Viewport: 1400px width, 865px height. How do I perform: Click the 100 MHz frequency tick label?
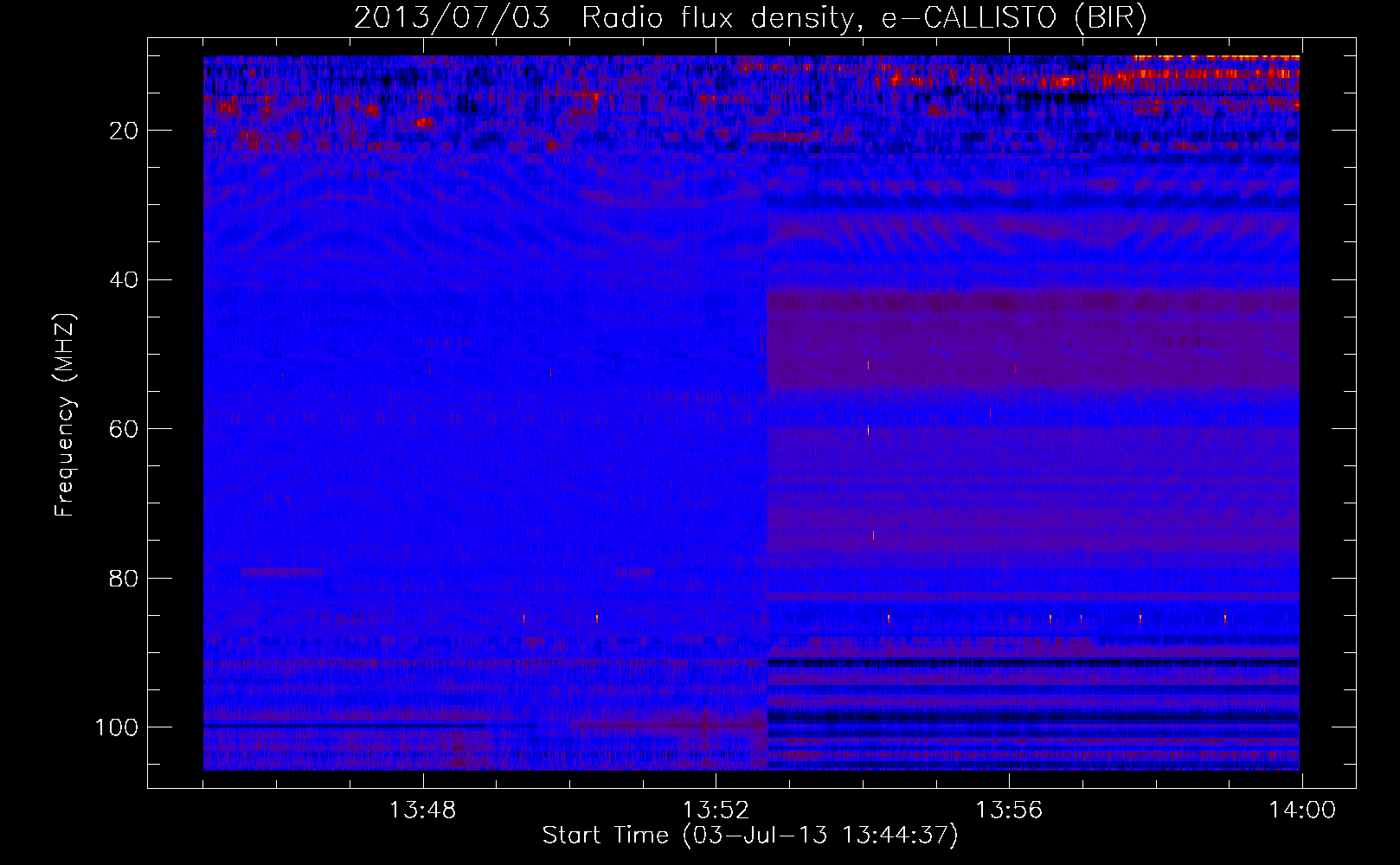tap(117, 727)
